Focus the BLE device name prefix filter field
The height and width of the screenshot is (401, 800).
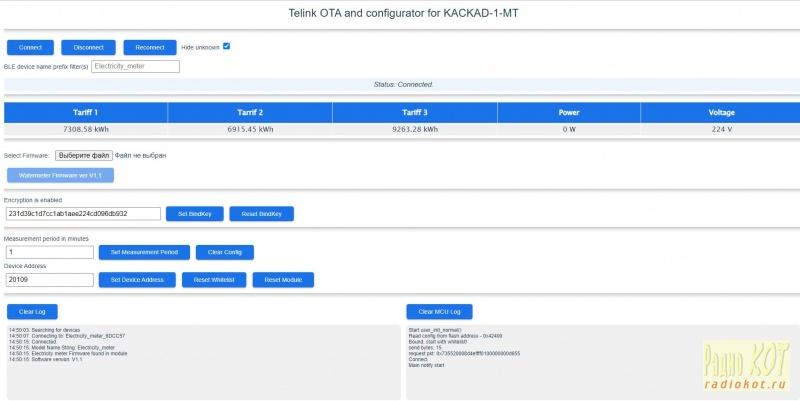pos(135,66)
